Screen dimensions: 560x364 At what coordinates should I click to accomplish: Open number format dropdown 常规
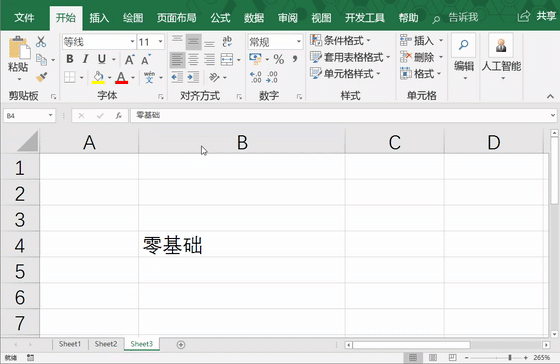pos(299,42)
